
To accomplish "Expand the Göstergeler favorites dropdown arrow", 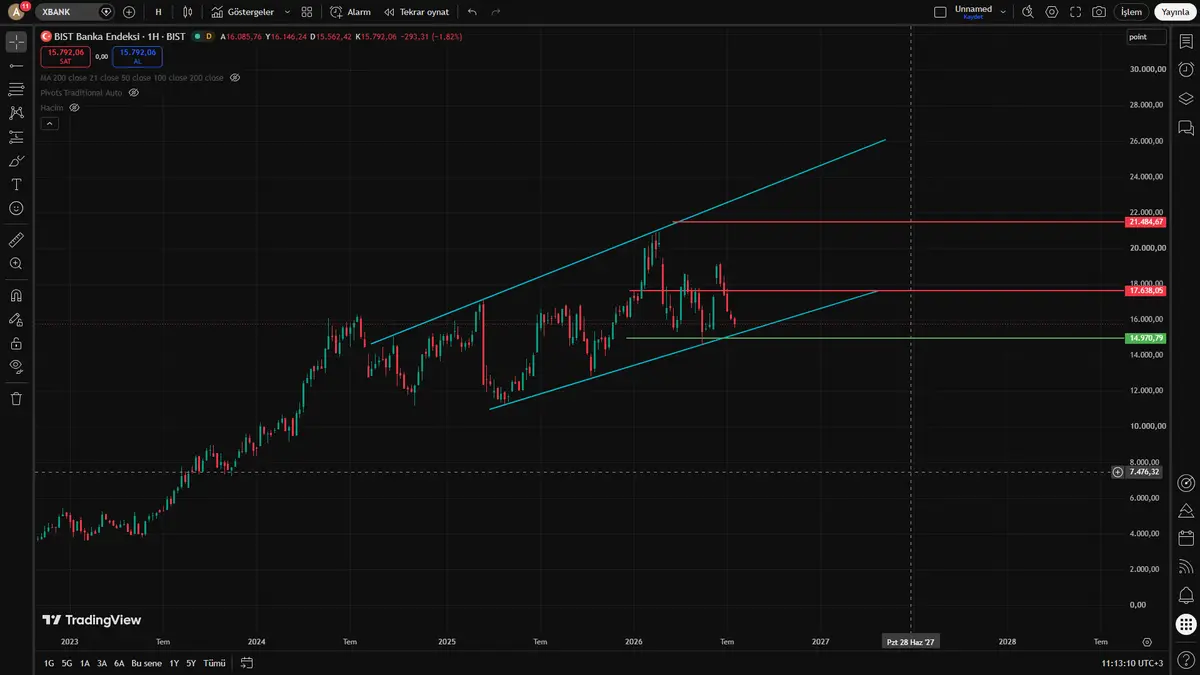I will click(x=288, y=12).
